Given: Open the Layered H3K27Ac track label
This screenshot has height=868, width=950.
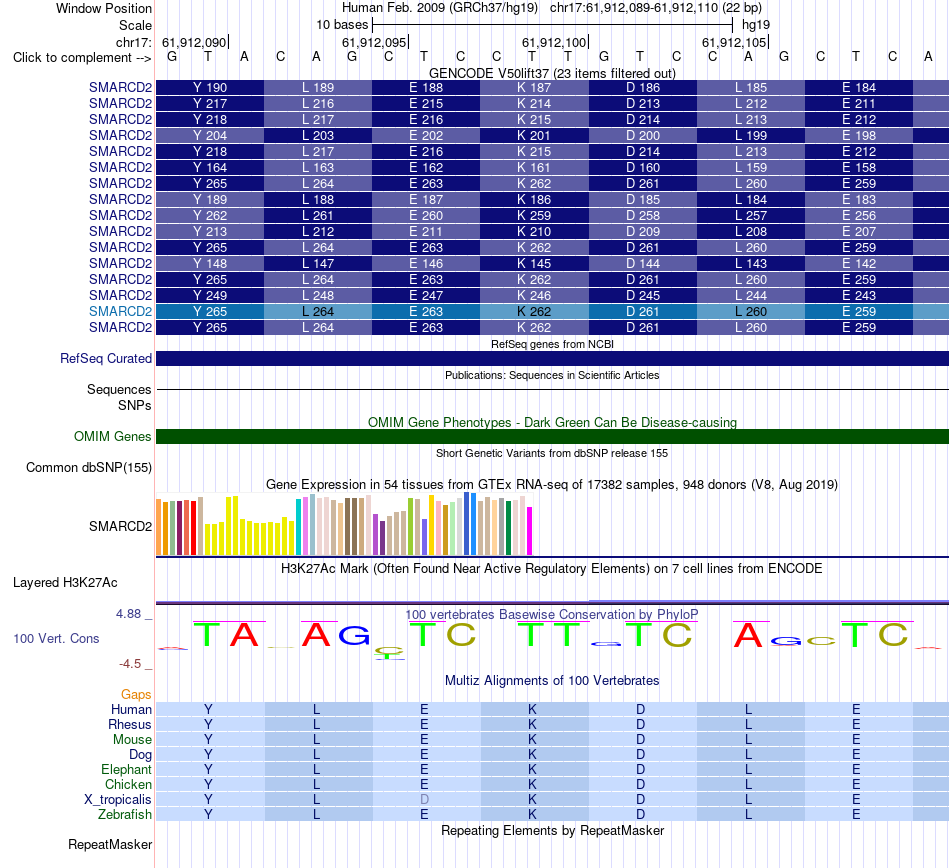Looking at the screenshot, I should [65, 583].
